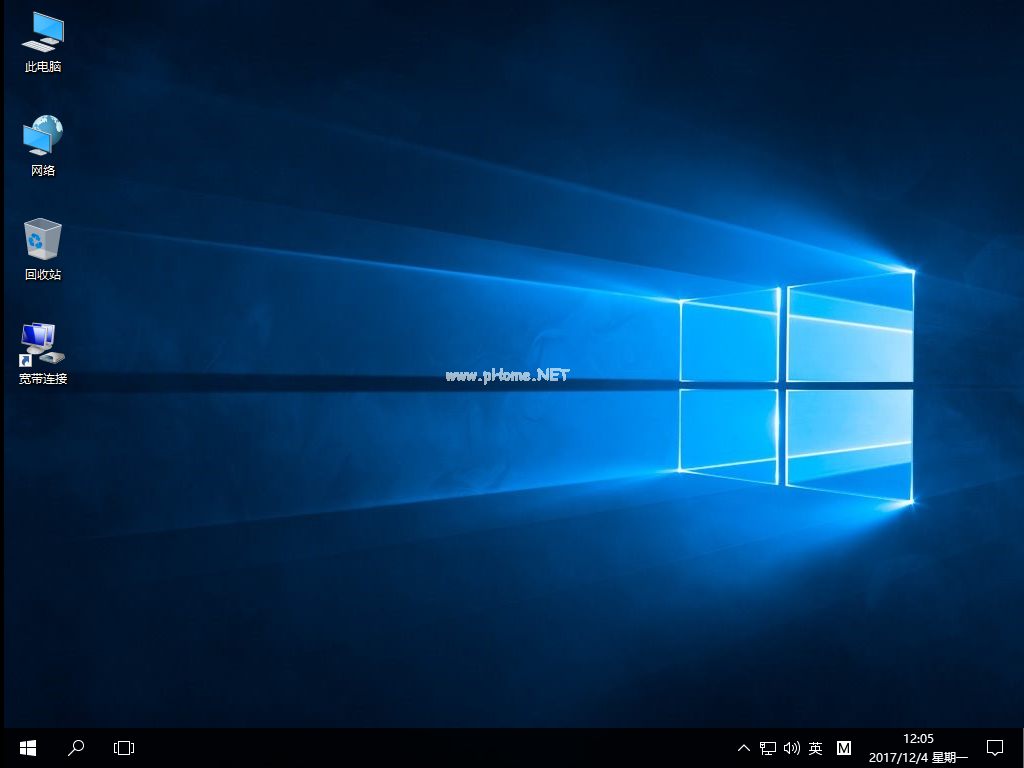Open the network status tray icon
The image size is (1024, 768).
point(768,748)
